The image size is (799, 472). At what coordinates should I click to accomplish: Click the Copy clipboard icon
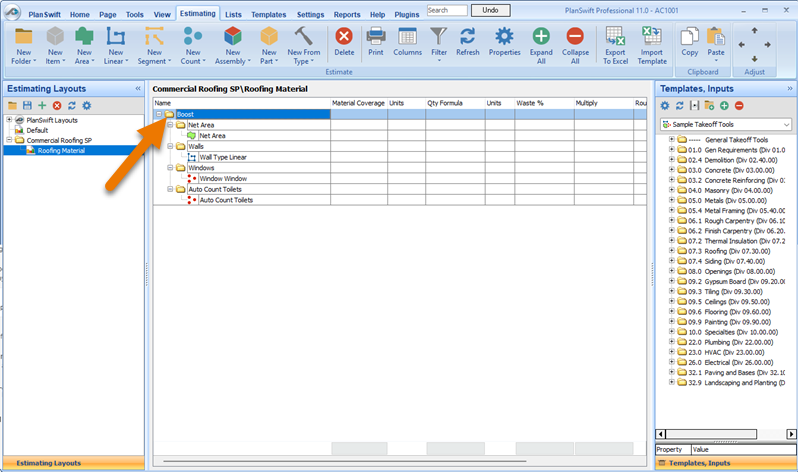689,37
